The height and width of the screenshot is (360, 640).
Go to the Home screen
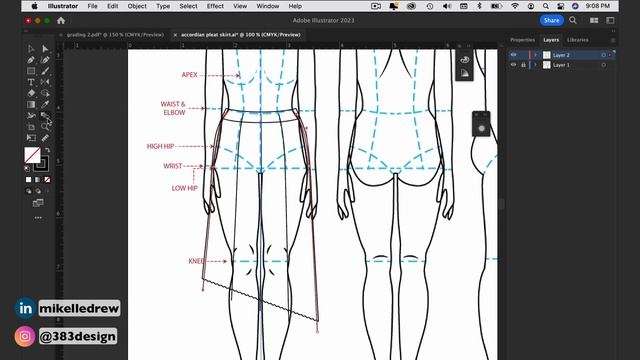pos(61,20)
